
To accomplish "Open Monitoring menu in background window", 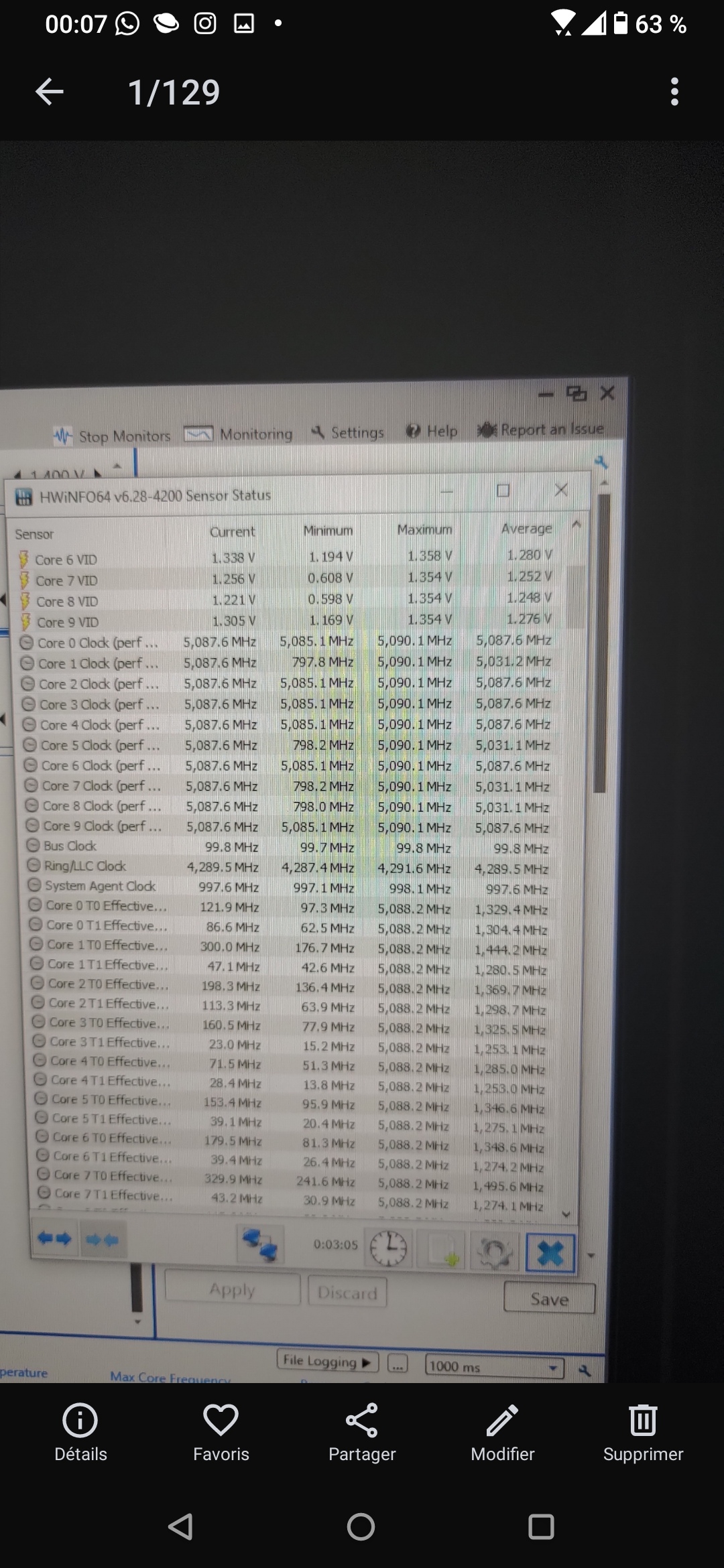I will tap(238, 434).
